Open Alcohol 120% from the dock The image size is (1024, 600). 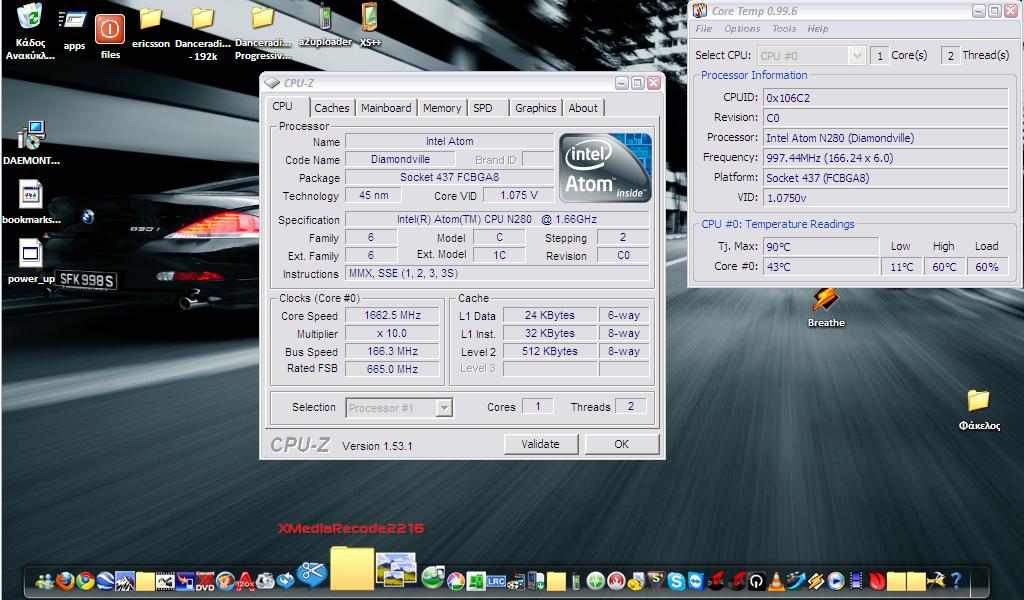tap(244, 582)
